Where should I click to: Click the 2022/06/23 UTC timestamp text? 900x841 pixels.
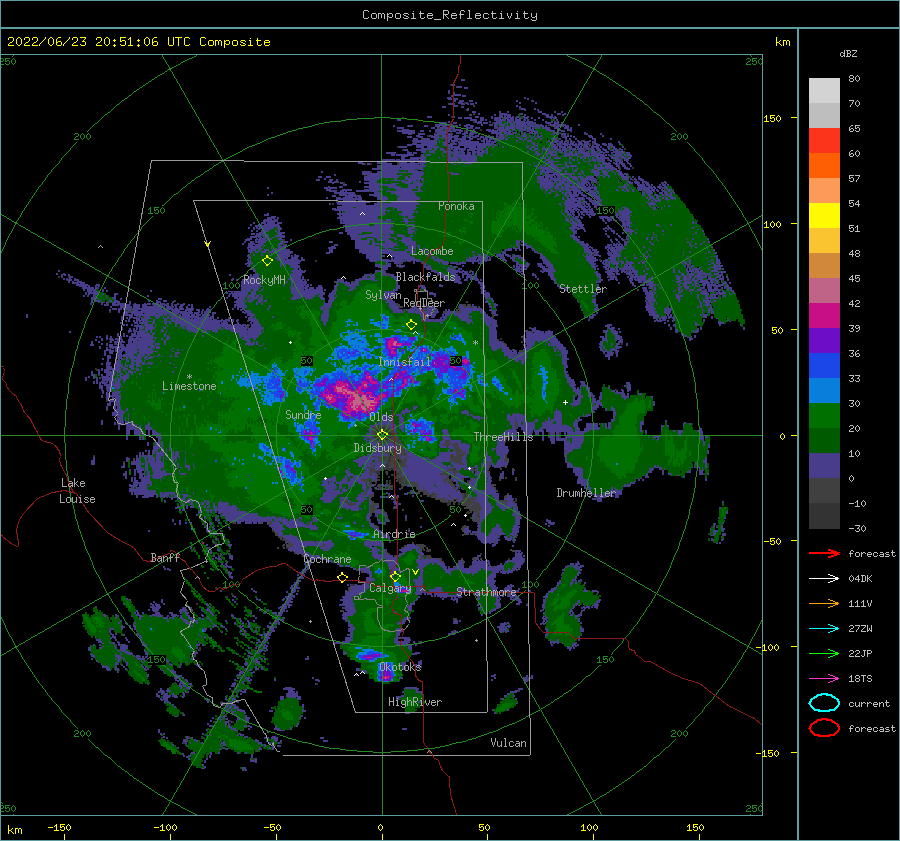coord(138,42)
